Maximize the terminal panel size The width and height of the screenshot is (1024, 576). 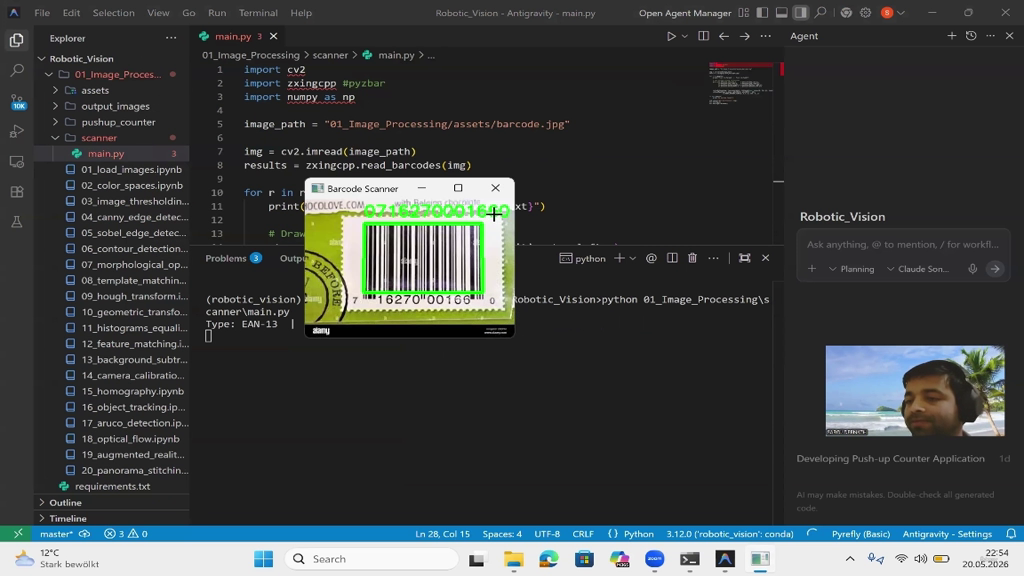pos(744,258)
